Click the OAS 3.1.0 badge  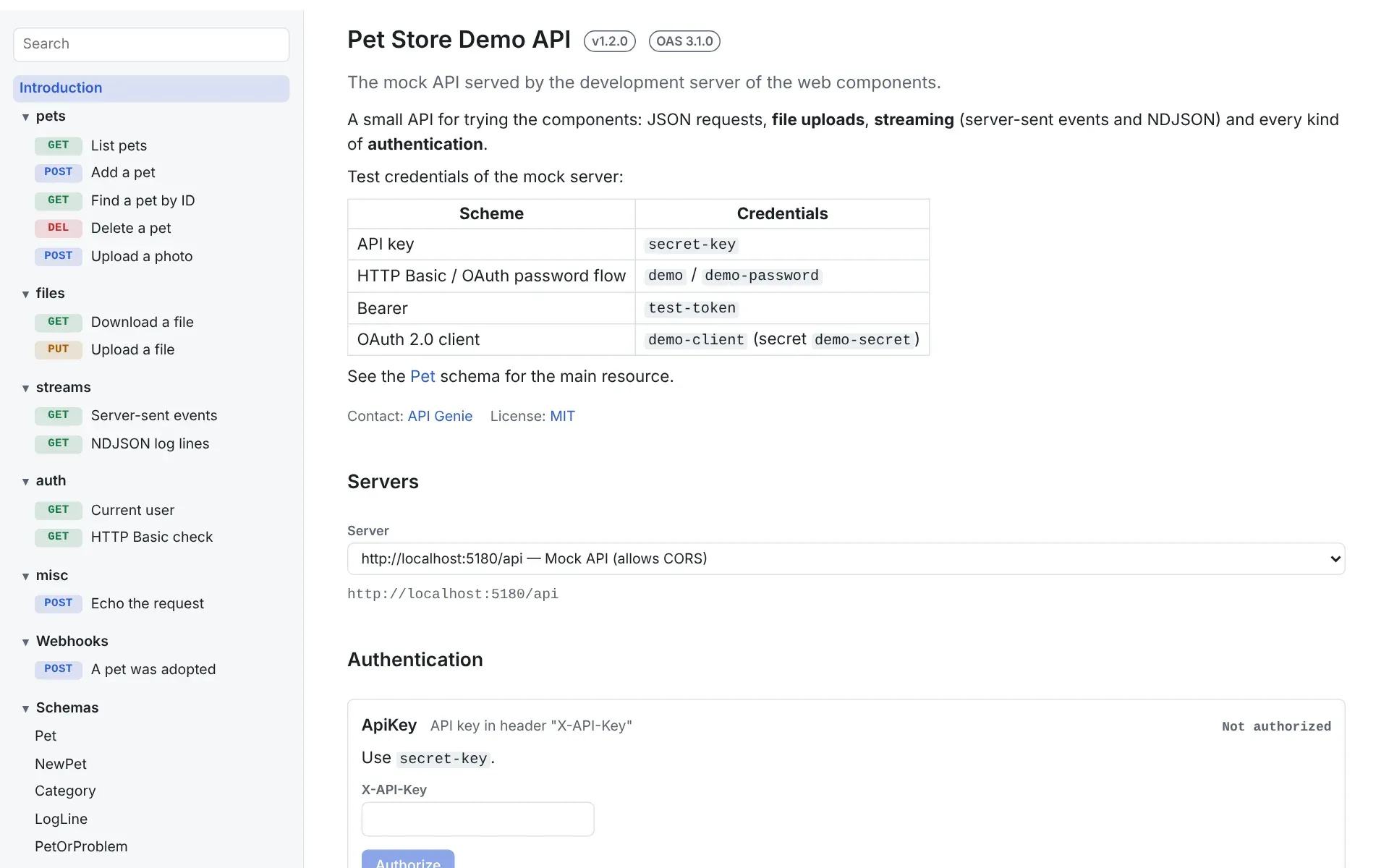(684, 41)
